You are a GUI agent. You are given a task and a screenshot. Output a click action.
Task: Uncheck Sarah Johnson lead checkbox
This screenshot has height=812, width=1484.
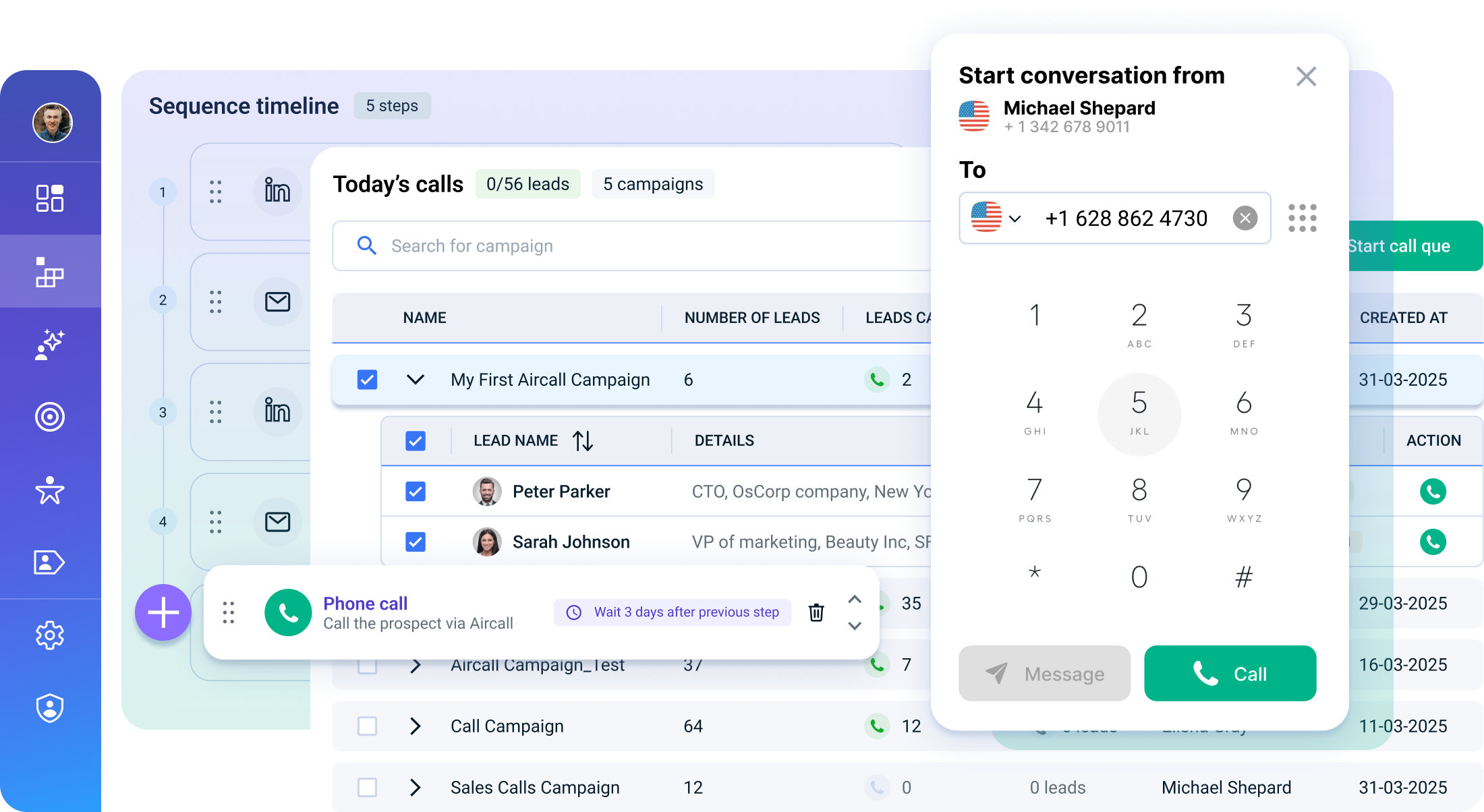(416, 542)
